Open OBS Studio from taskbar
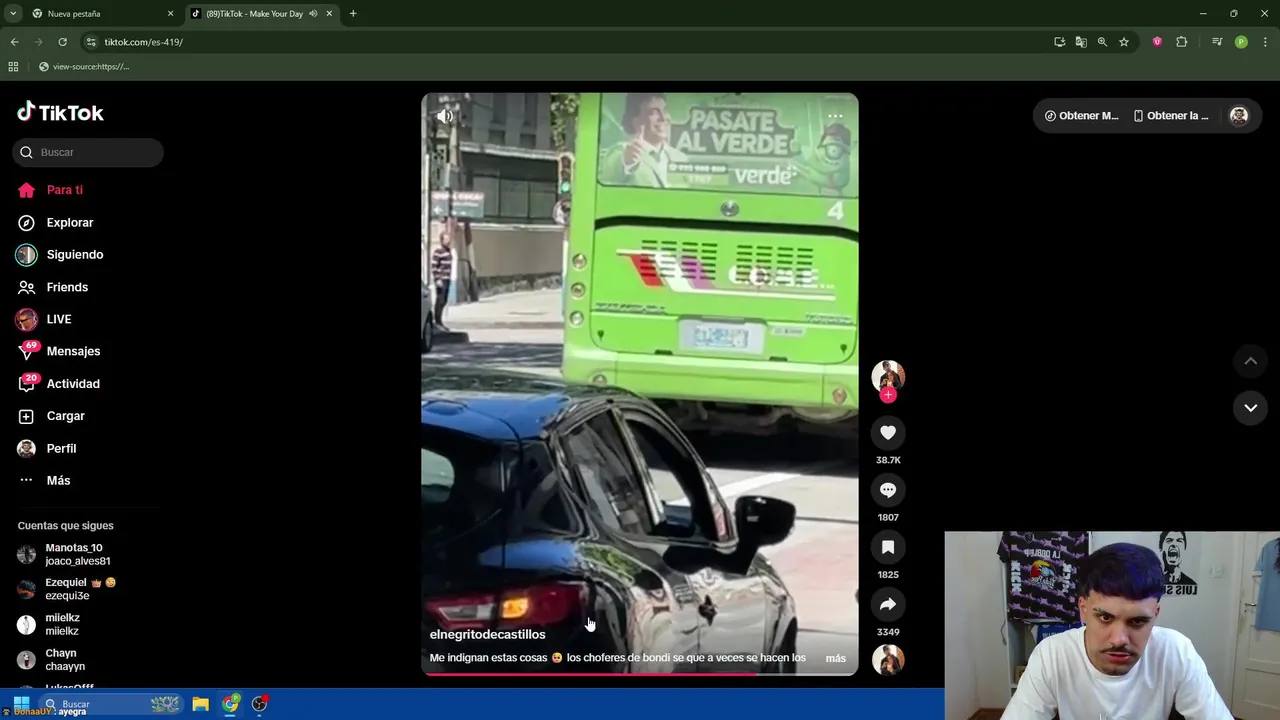 pyautogui.click(x=260, y=704)
